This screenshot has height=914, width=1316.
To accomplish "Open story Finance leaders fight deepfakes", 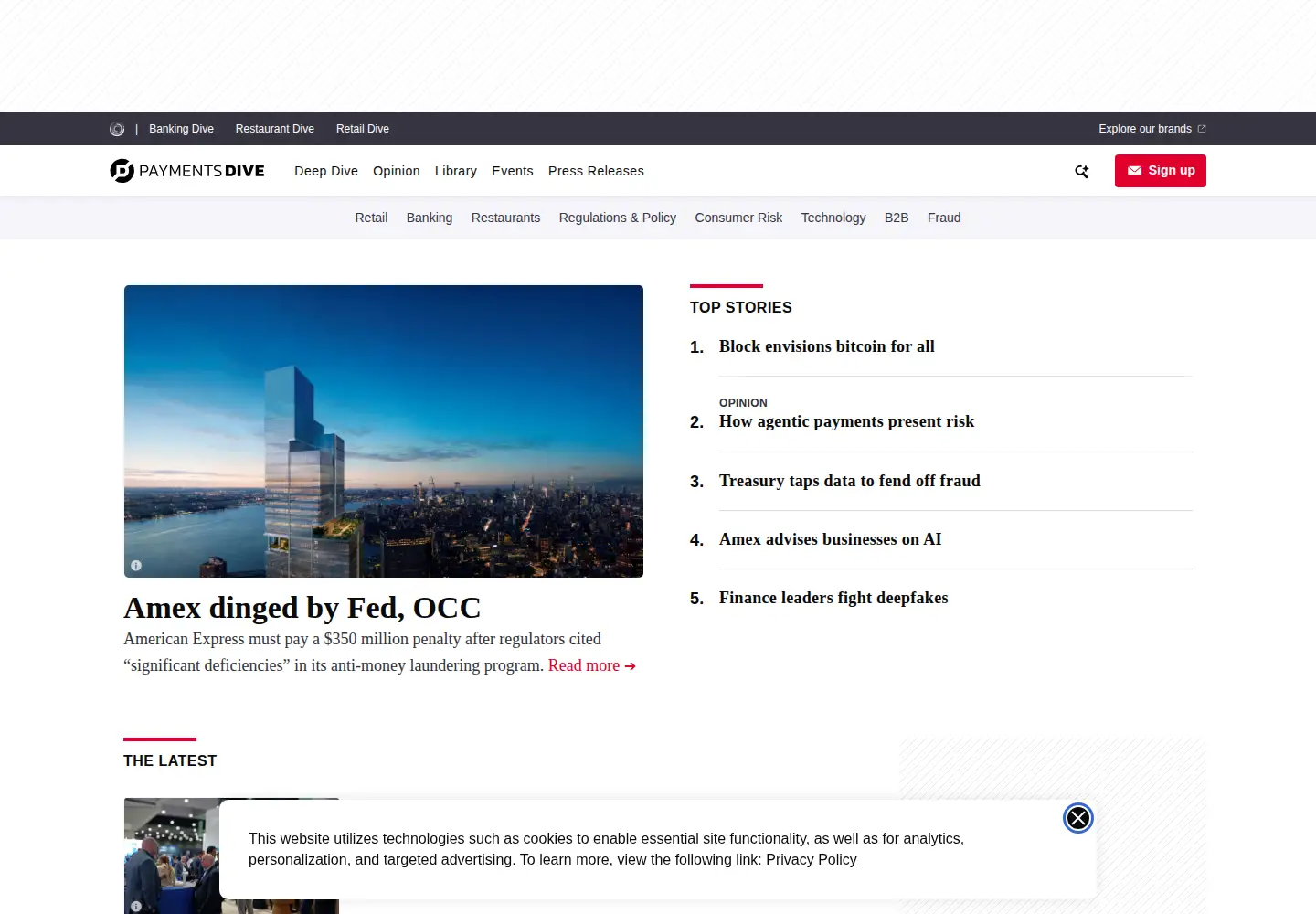I will point(833,598).
